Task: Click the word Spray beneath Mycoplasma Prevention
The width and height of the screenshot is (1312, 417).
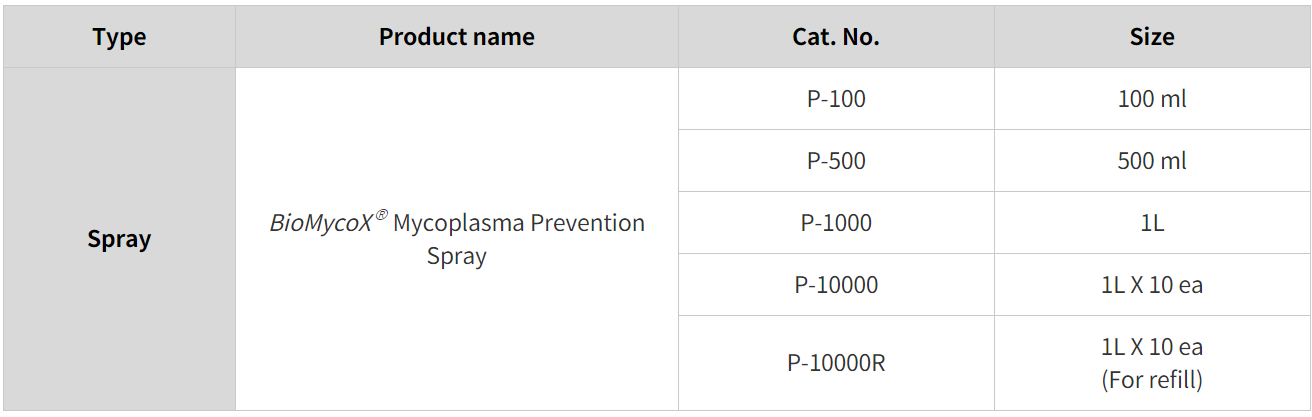Action: 456,256
